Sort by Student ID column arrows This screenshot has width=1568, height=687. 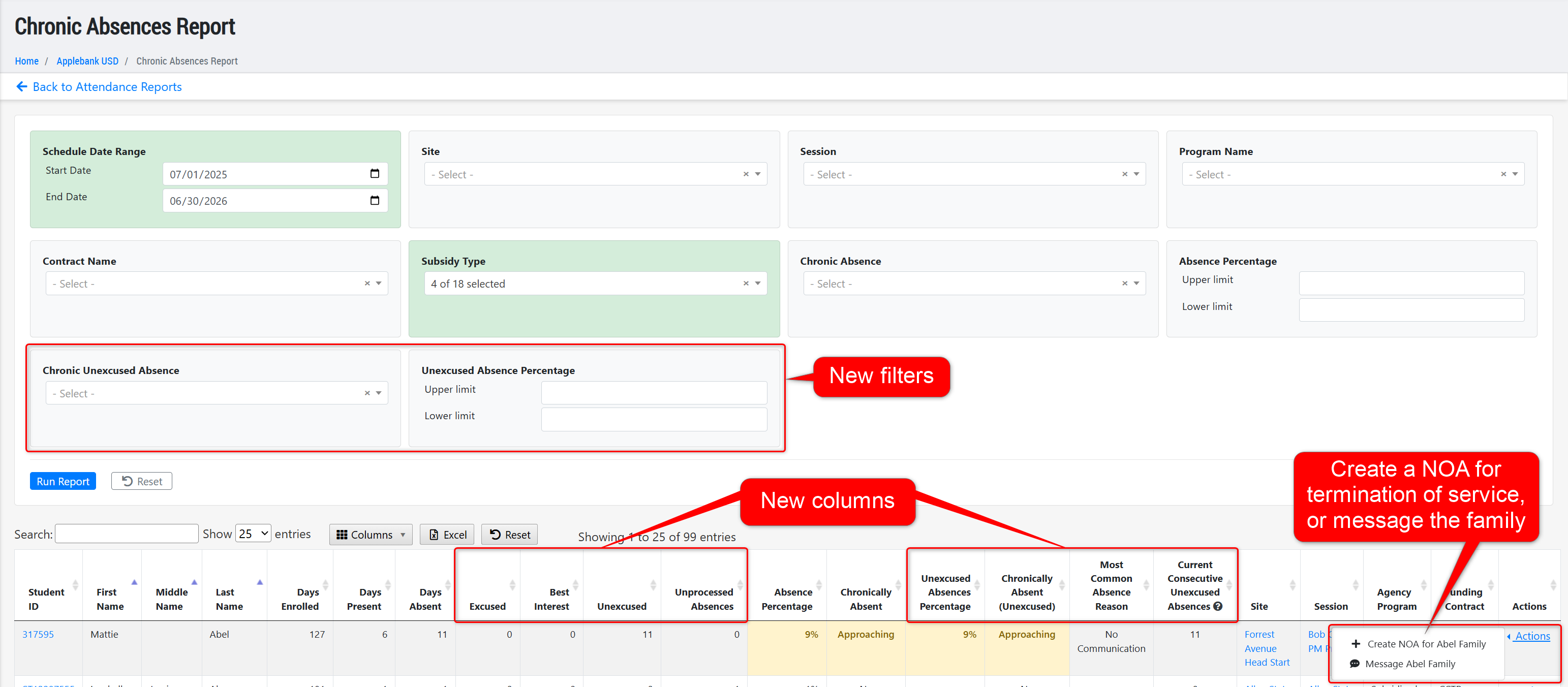[76, 585]
